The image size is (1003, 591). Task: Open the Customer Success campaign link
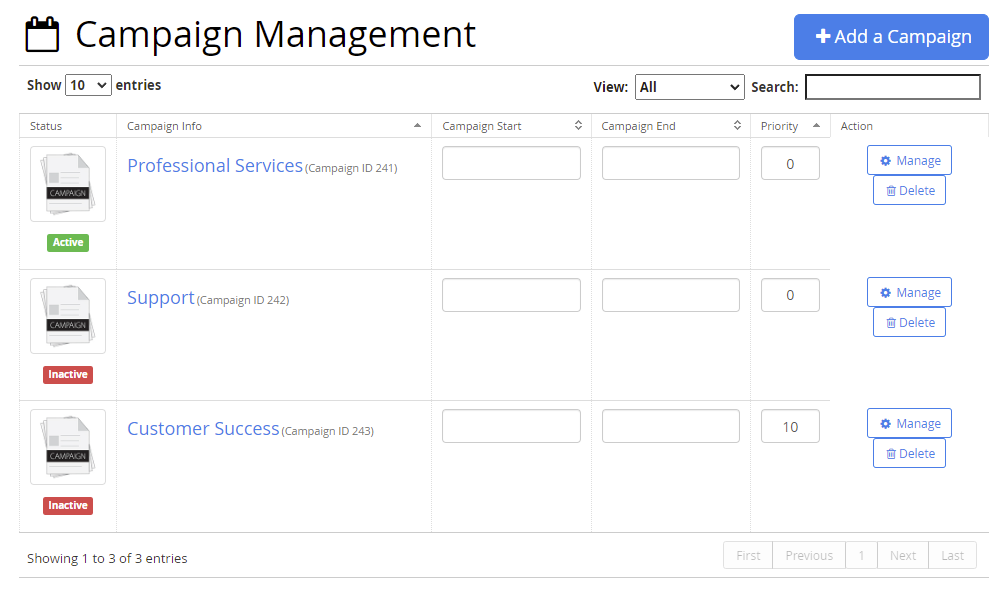coord(203,428)
